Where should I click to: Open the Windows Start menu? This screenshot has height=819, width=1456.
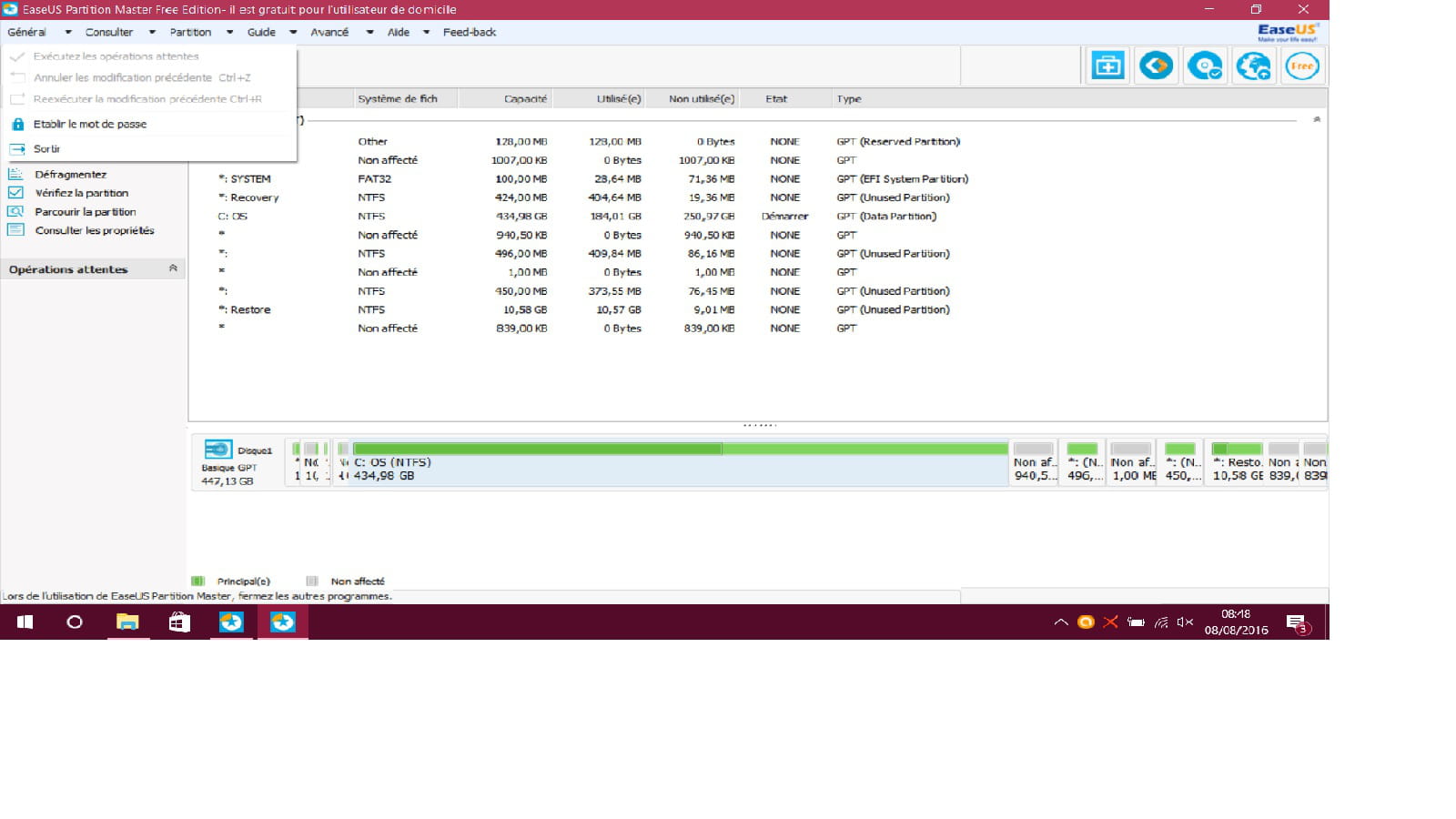[25, 622]
